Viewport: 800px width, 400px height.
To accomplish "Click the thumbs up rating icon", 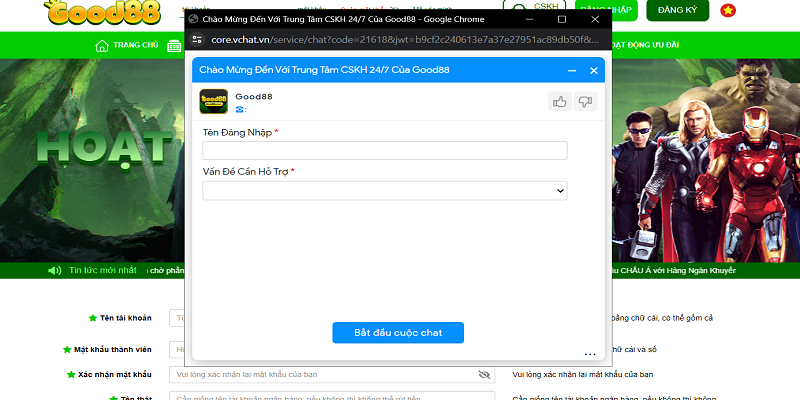I will [560, 101].
